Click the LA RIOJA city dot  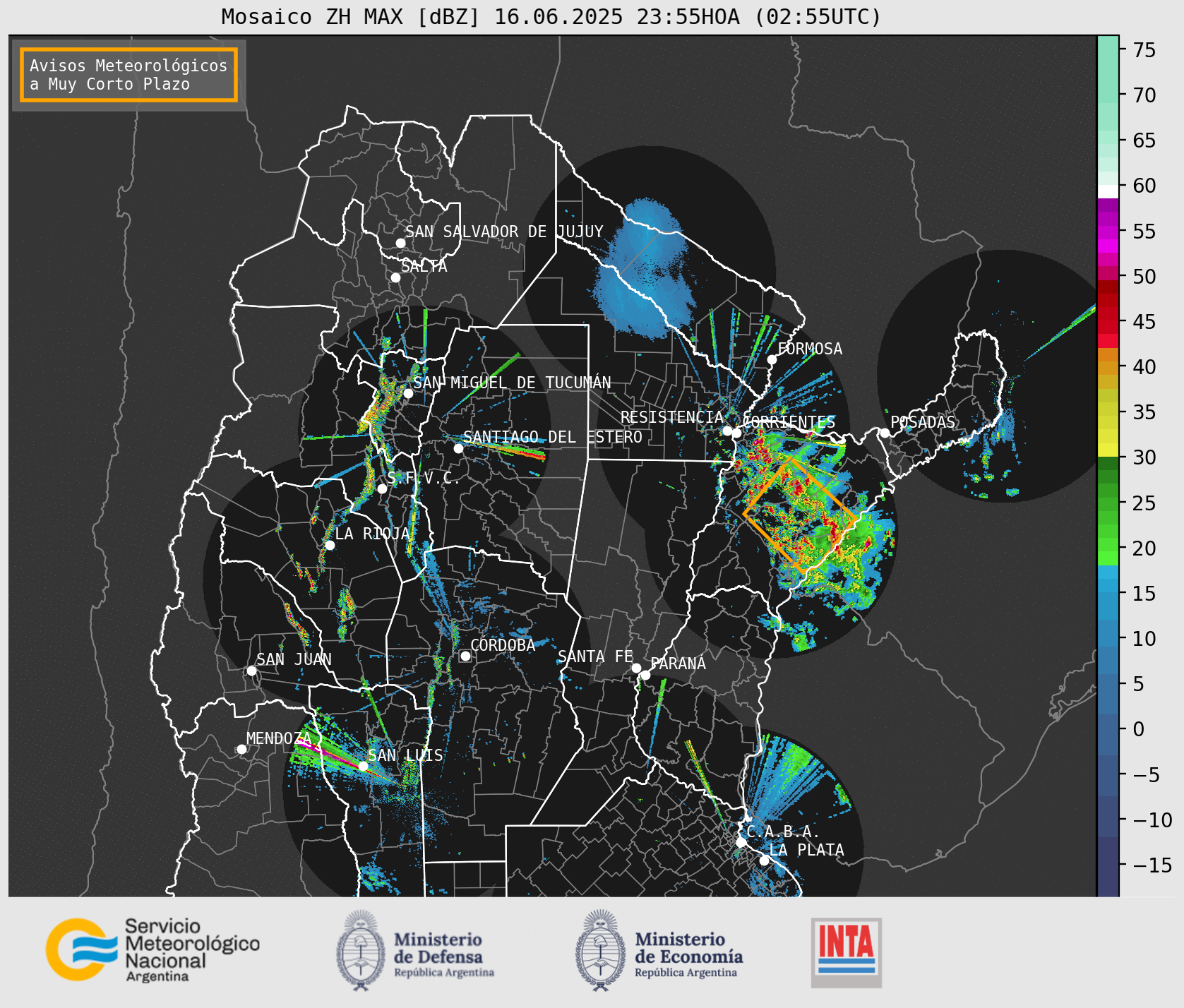(330, 545)
